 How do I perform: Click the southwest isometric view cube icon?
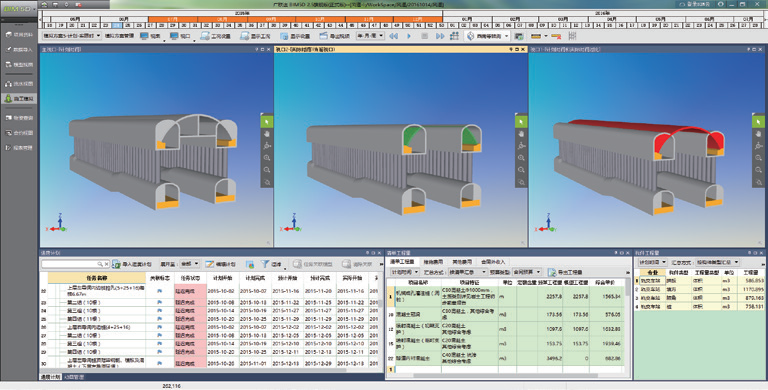(x=470, y=36)
